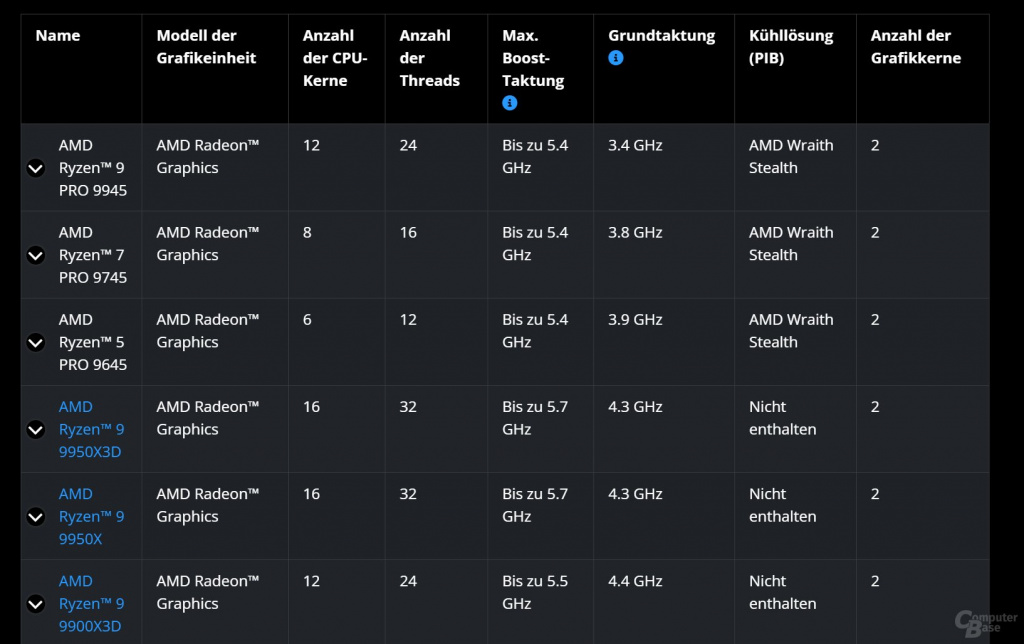The image size is (1024, 644).
Task: Open the AMD Ryzen 9 9950X link
Action: [91, 516]
